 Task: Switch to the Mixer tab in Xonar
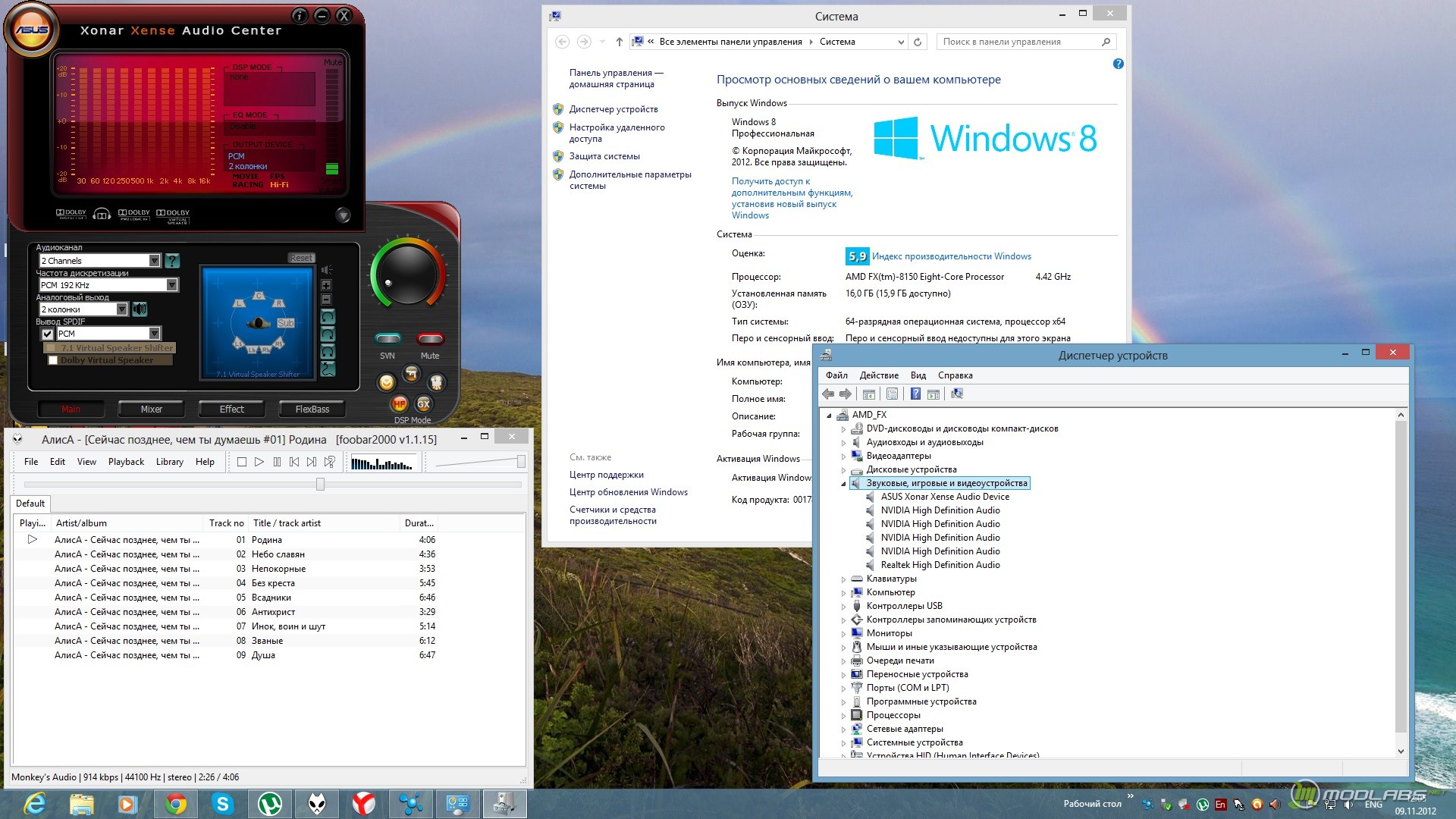click(152, 409)
